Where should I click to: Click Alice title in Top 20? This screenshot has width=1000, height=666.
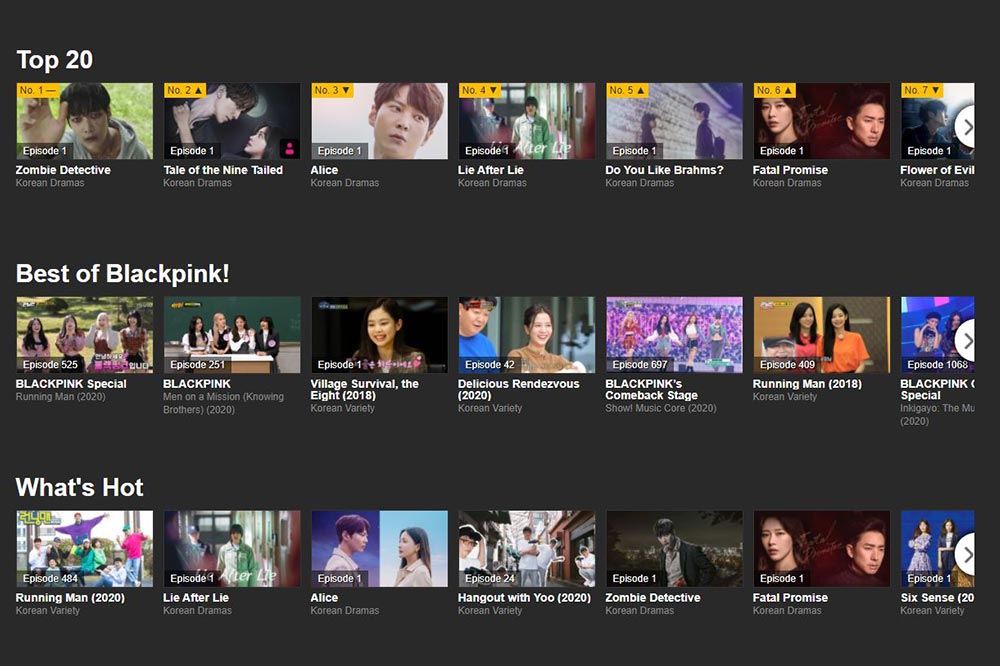click(324, 170)
